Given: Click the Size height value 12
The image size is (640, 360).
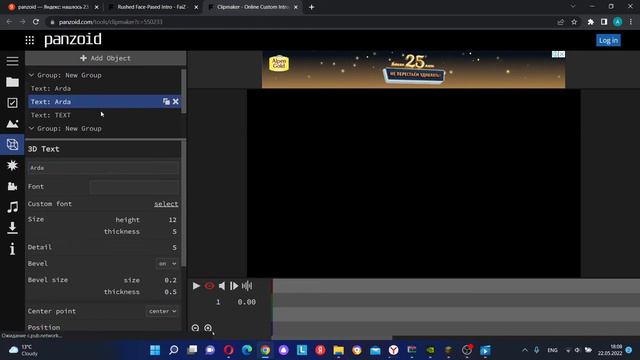Looking at the screenshot, I should [172, 220].
